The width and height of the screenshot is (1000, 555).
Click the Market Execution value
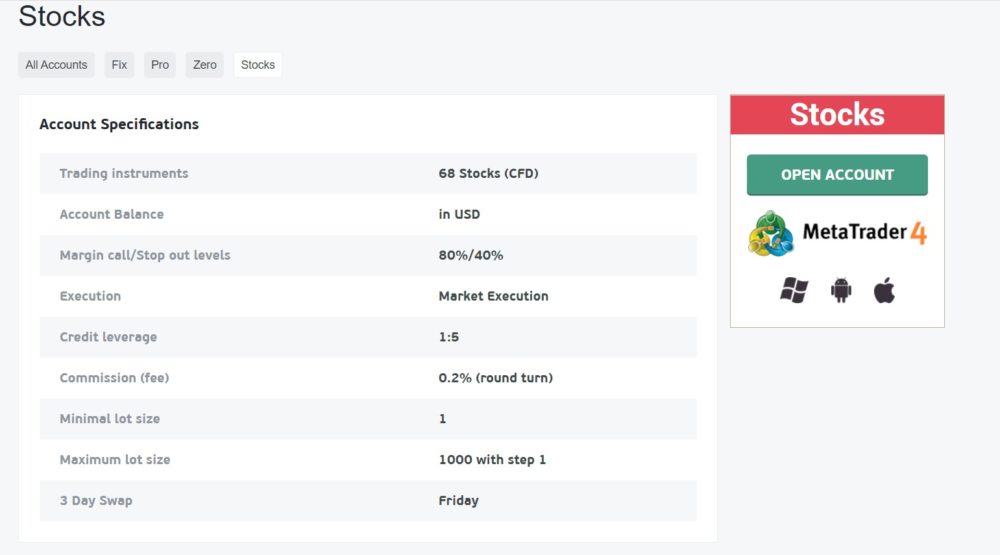coord(493,296)
